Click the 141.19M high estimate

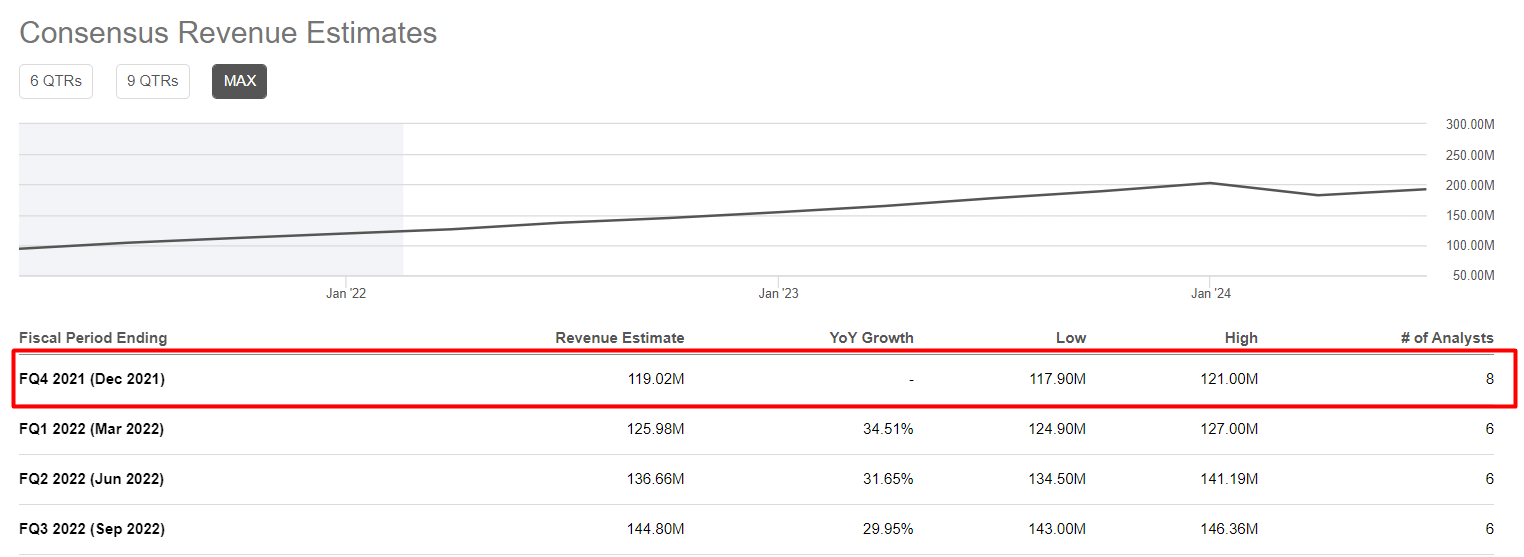(1228, 479)
